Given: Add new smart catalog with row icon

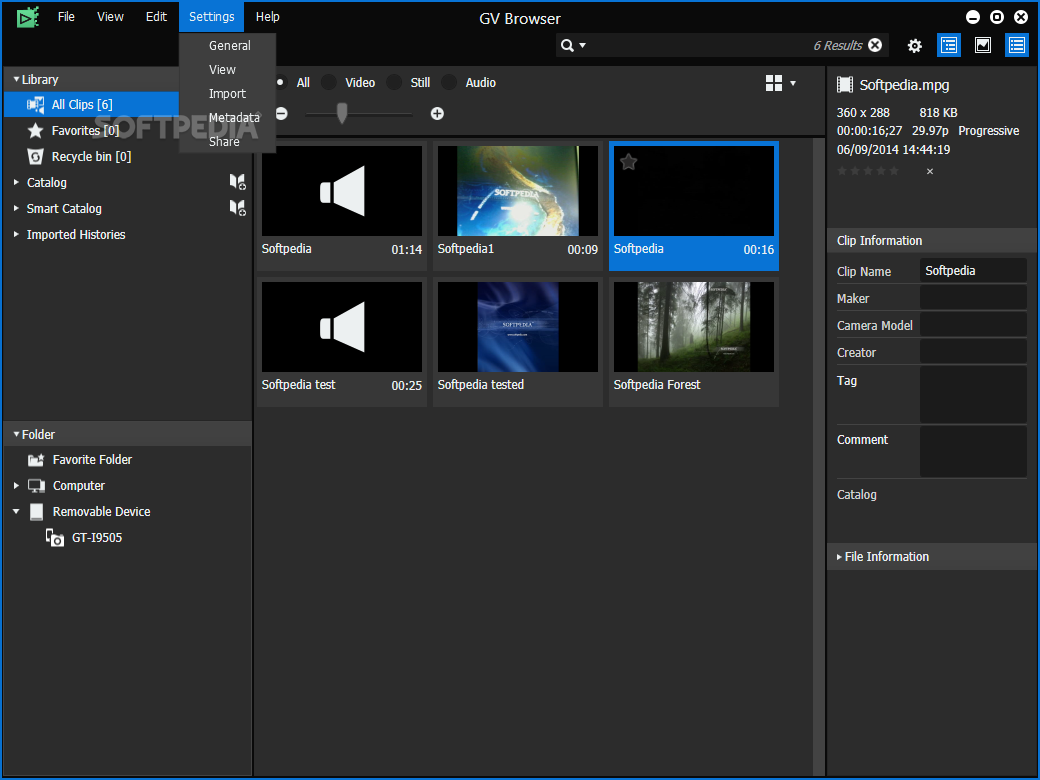Looking at the screenshot, I should 237,208.
